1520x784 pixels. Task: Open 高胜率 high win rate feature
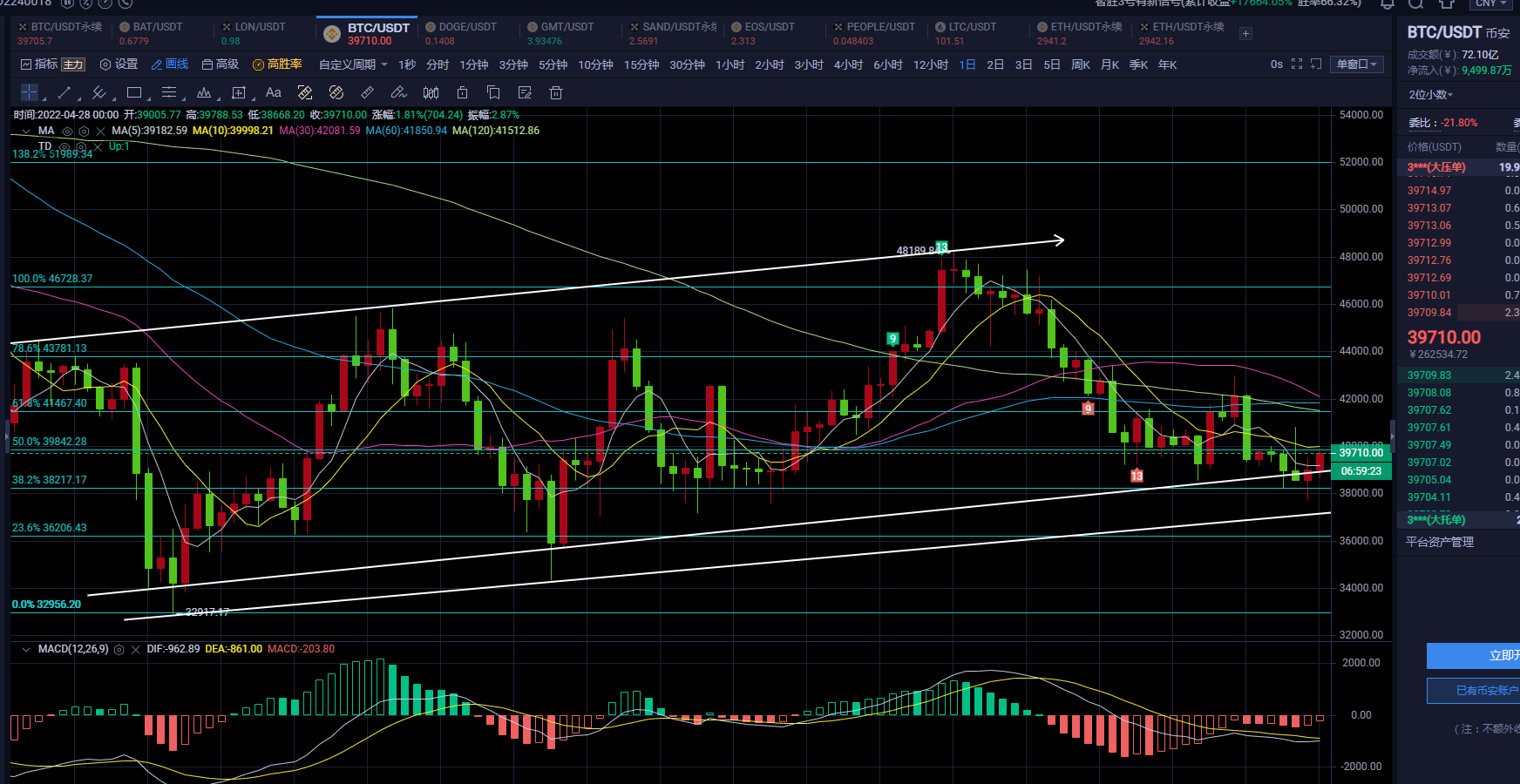[277, 64]
